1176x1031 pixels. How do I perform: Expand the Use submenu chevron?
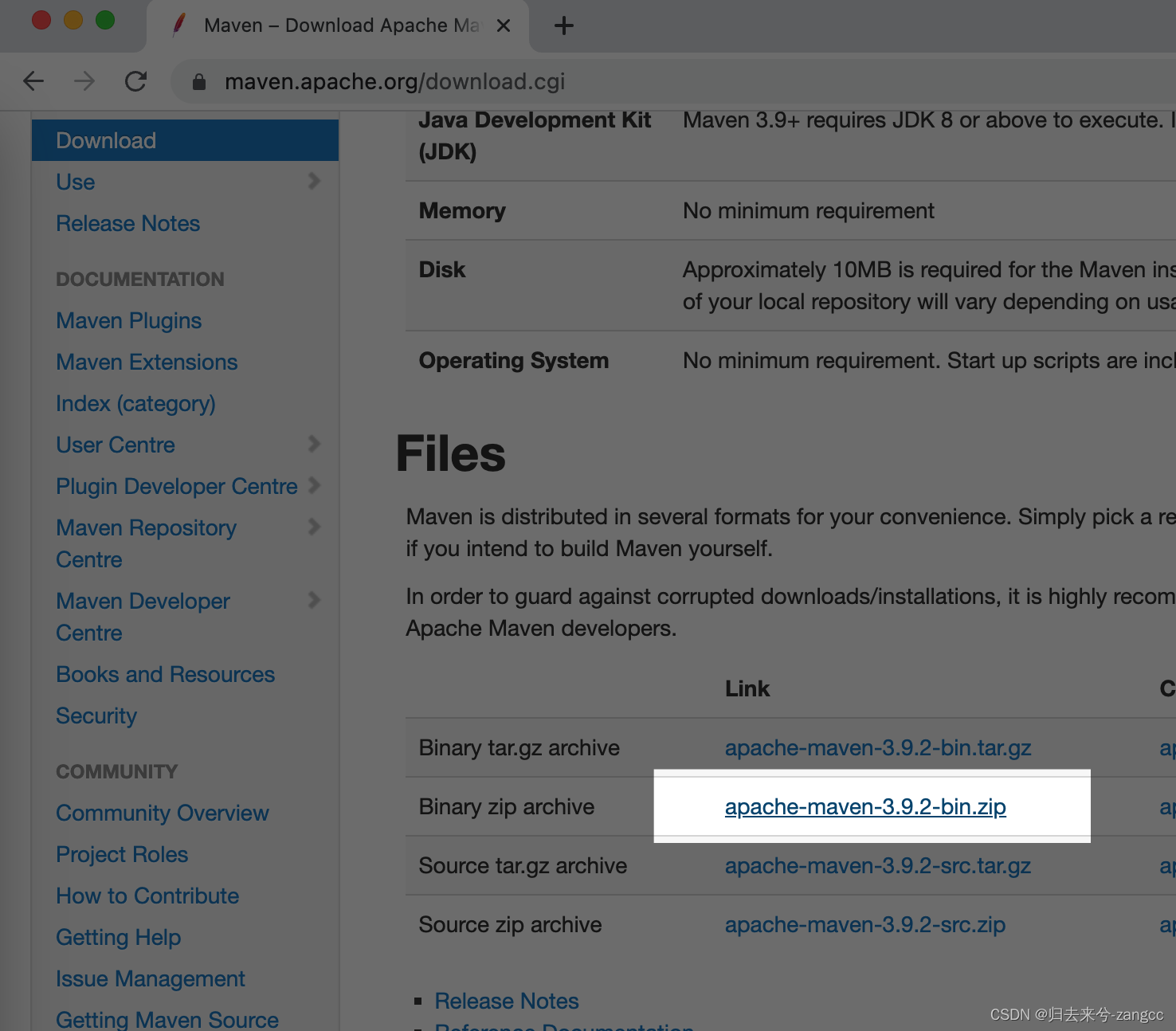pyautogui.click(x=314, y=182)
